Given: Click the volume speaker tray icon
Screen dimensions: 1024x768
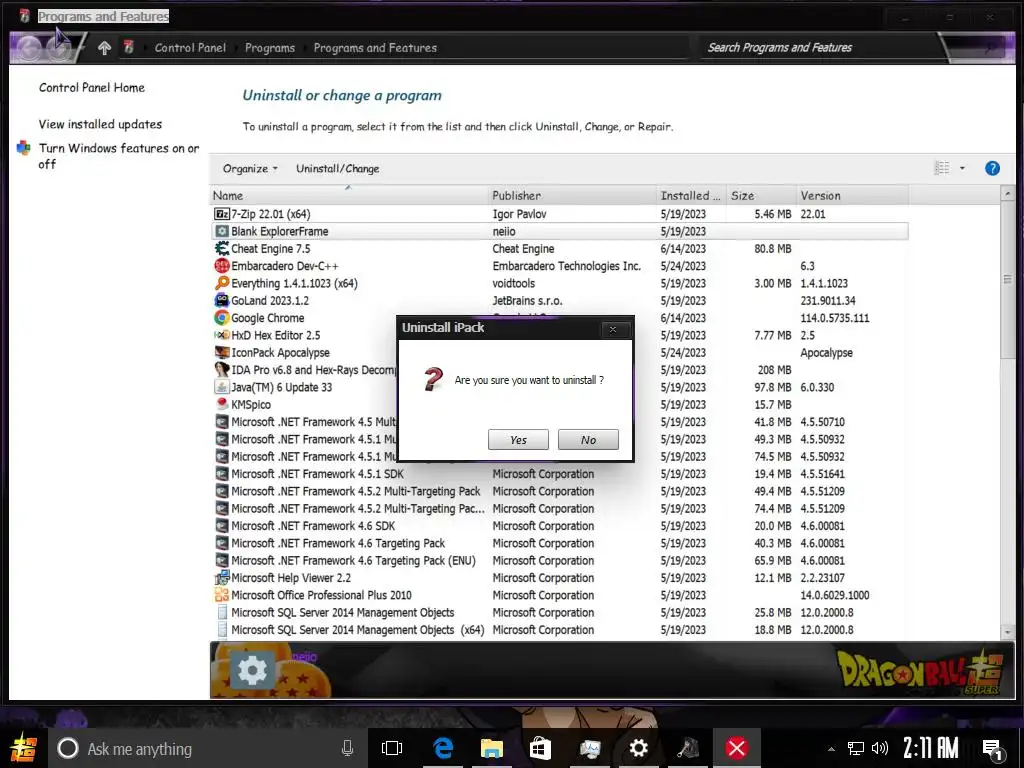Looking at the screenshot, I should coord(880,748).
